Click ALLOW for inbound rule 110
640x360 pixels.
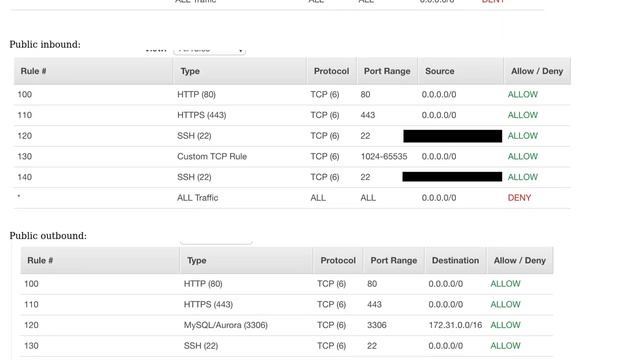pos(523,115)
